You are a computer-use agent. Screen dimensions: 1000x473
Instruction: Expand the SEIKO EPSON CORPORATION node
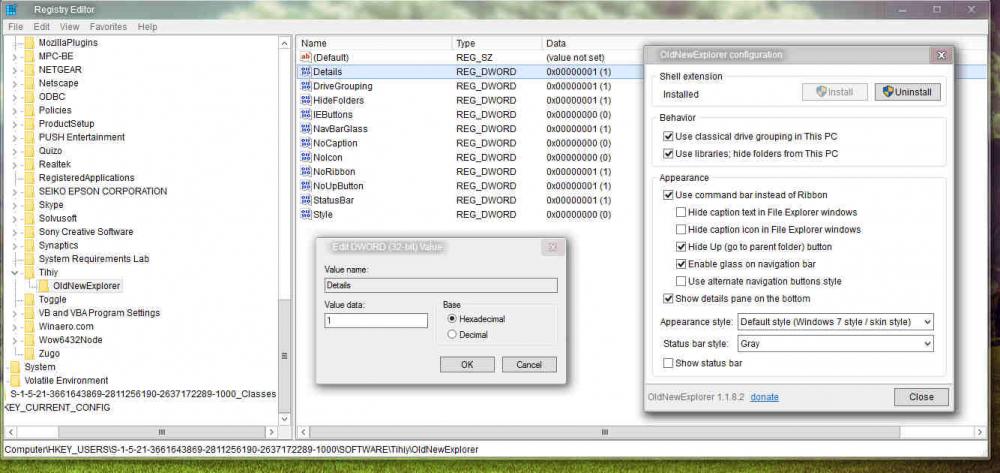pos(14,191)
